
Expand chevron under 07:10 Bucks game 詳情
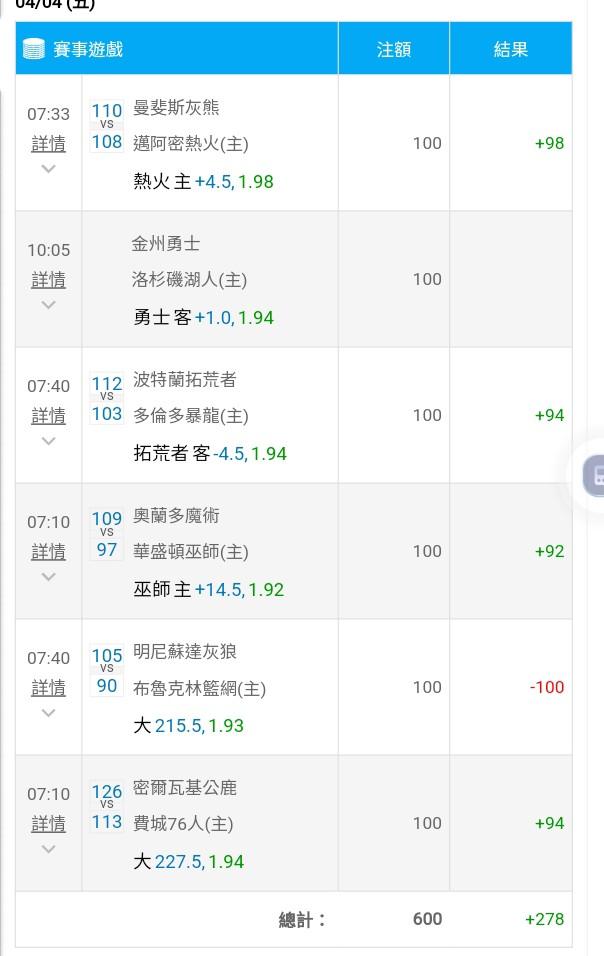coord(48,849)
